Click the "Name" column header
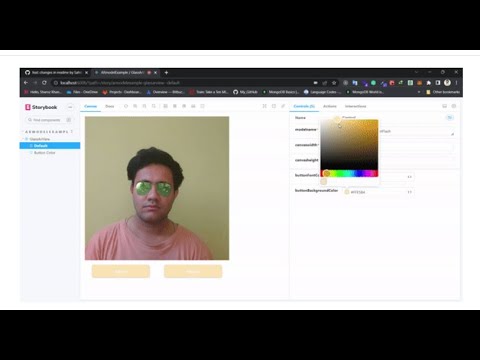480x360 pixels. click(x=300, y=118)
